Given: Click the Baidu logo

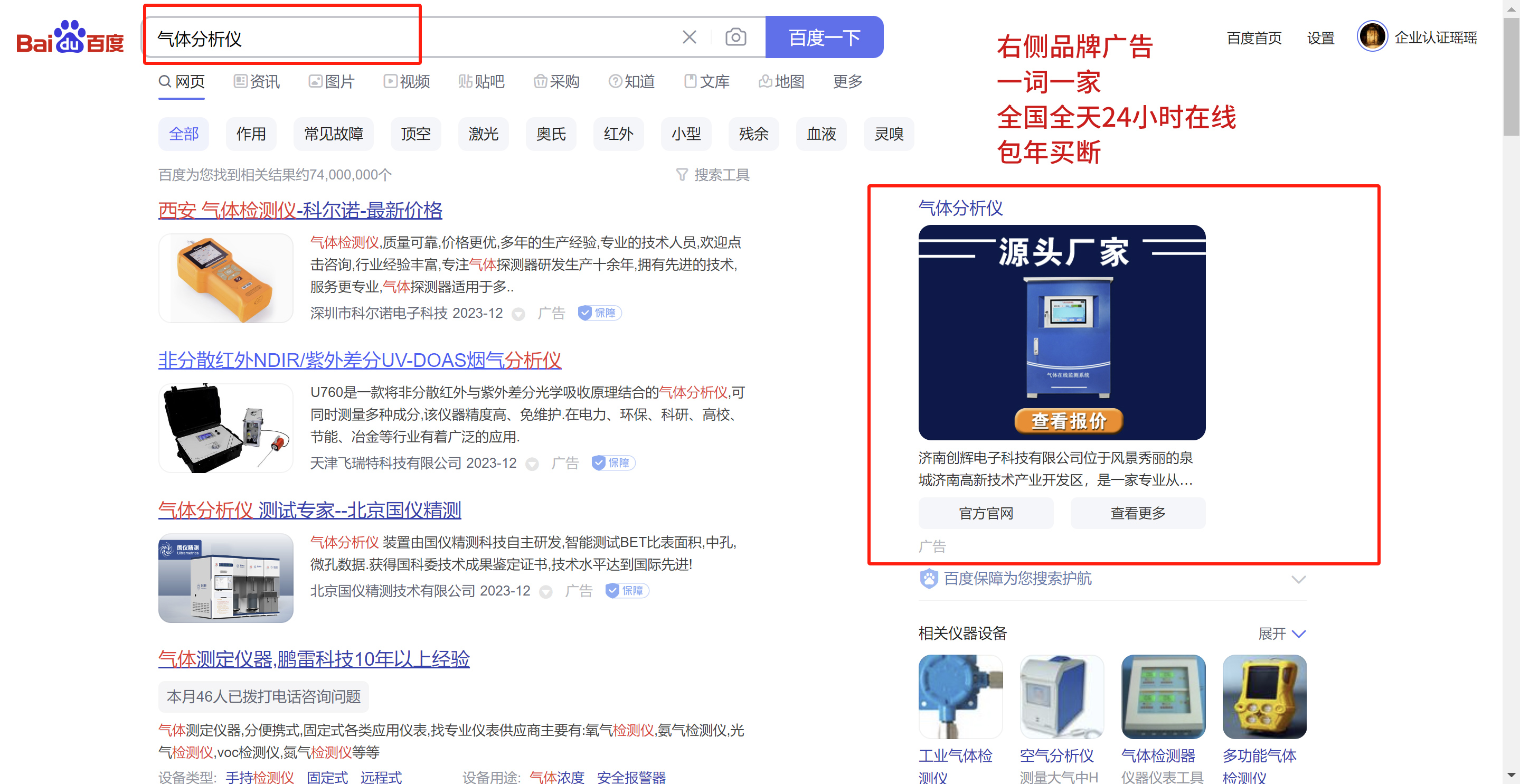Looking at the screenshot, I should 70,38.
